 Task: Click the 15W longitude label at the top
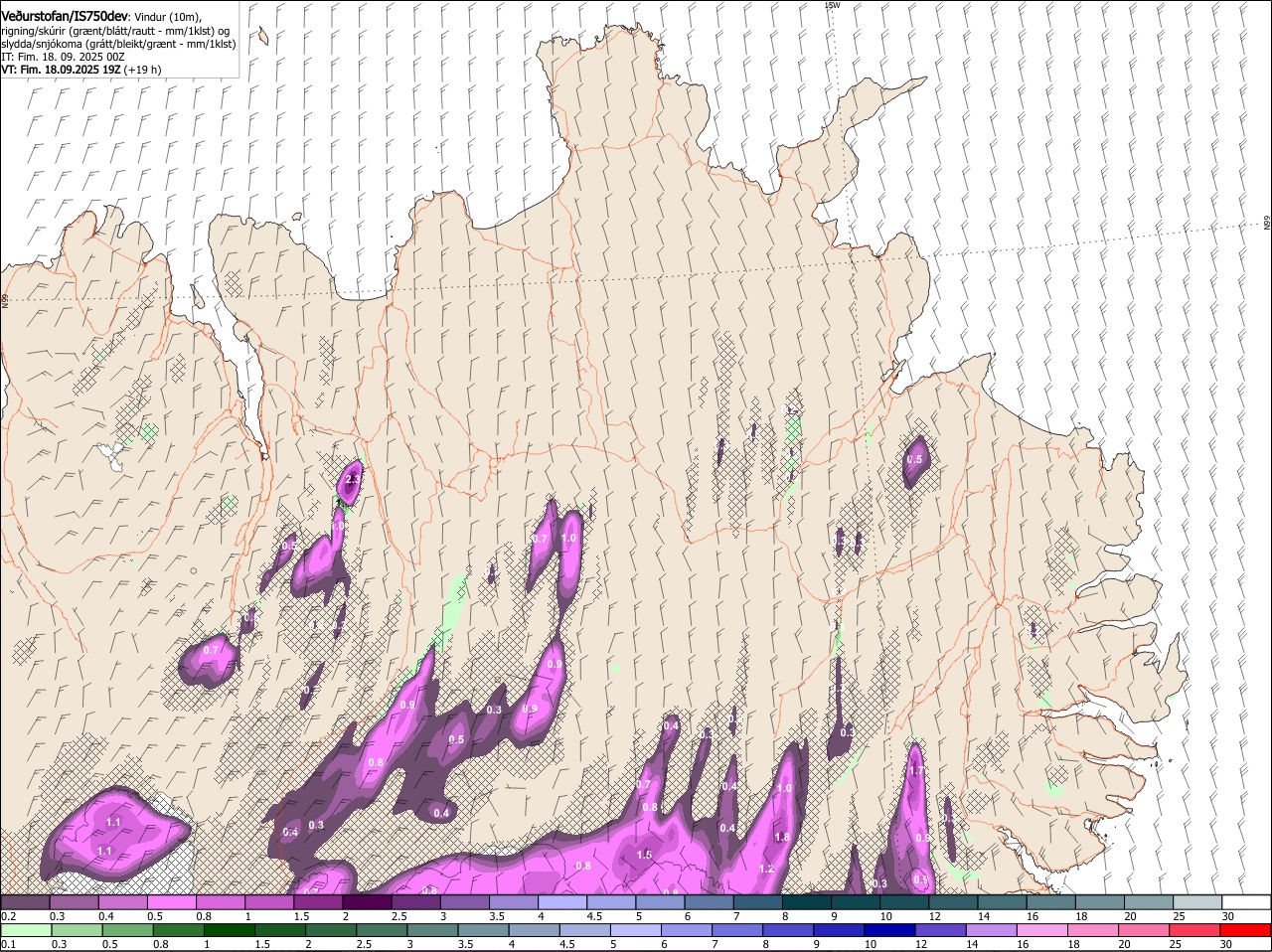832,5
